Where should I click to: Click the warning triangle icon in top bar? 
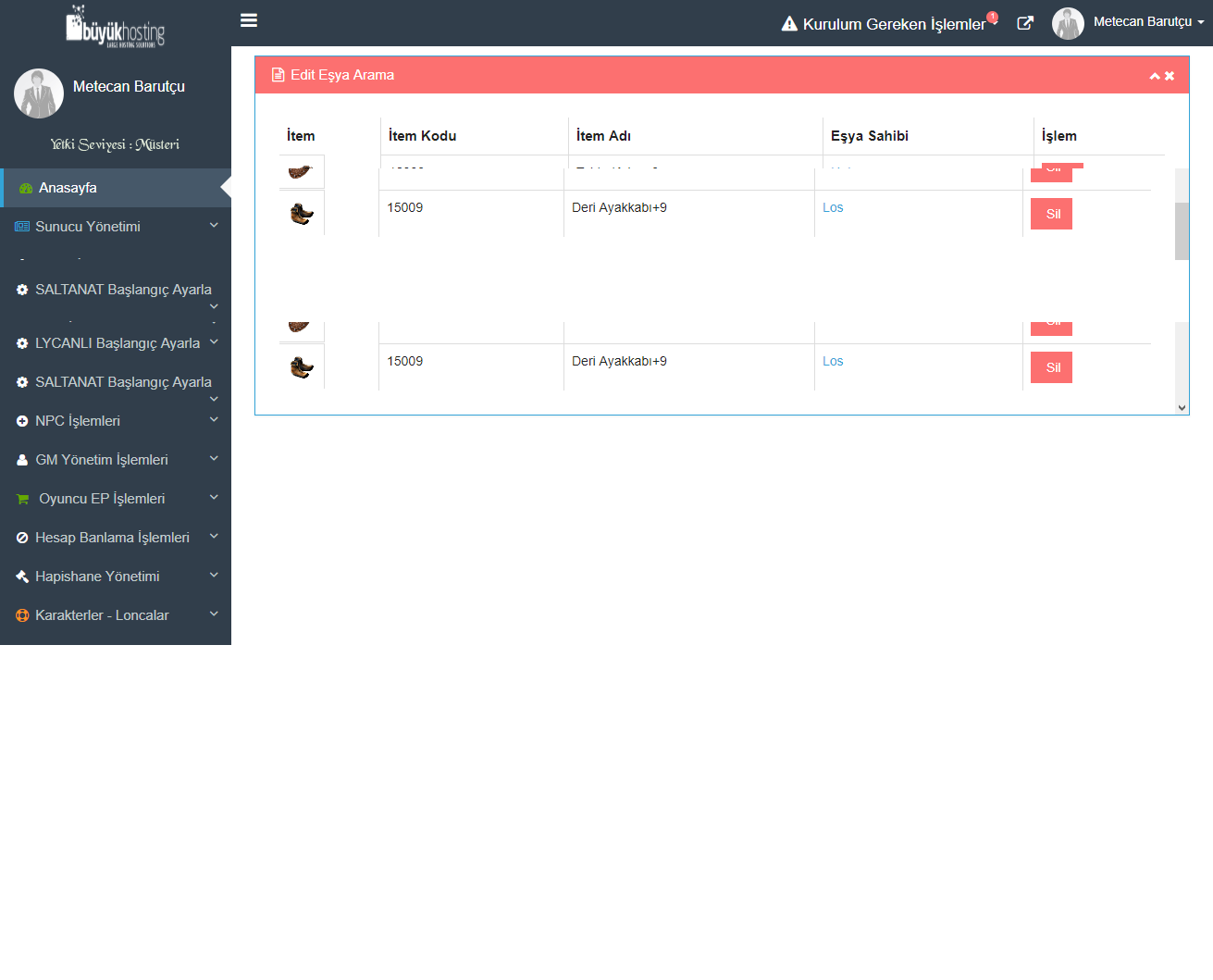[789, 24]
